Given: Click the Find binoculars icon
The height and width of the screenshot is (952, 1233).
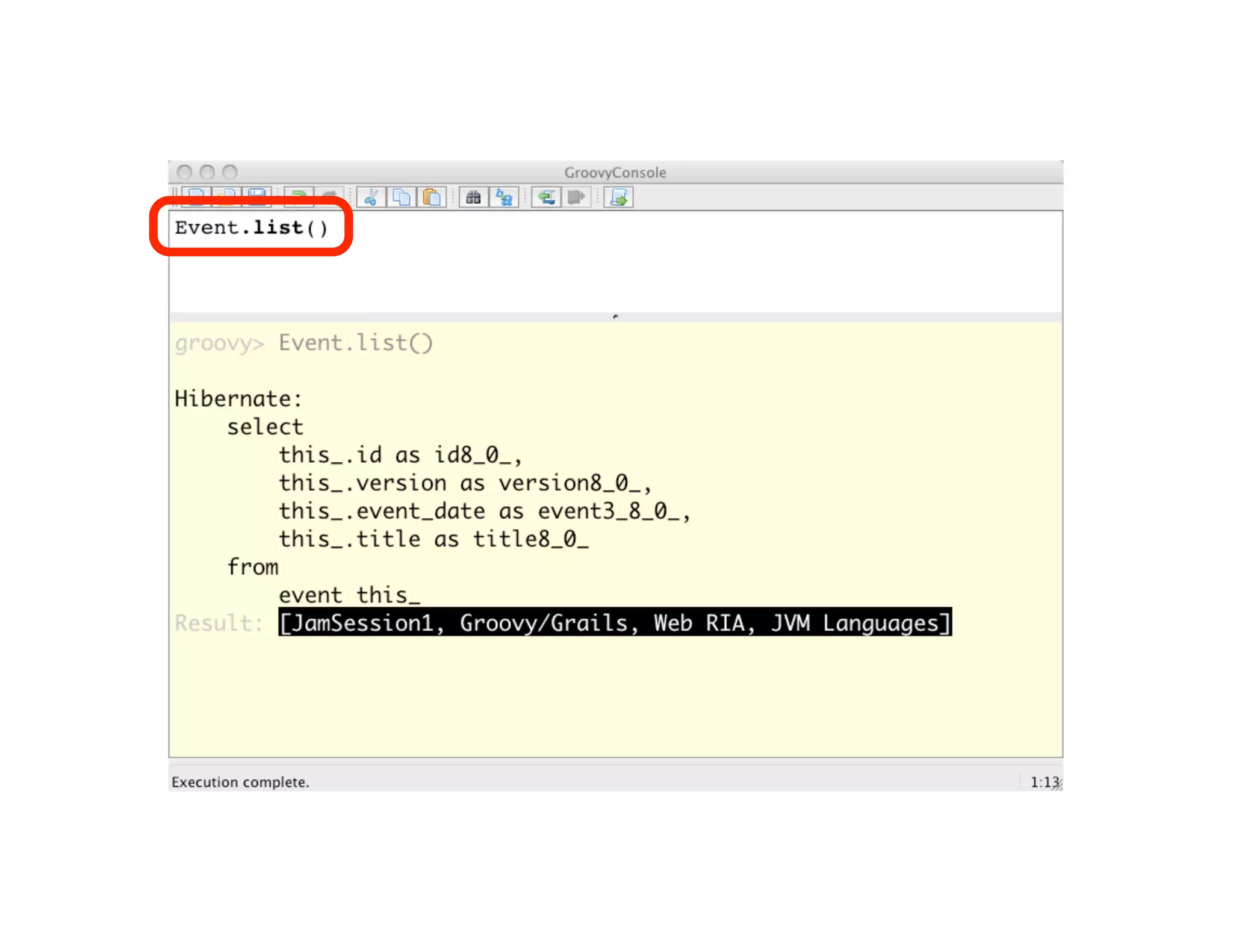Looking at the screenshot, I should 473,197.
